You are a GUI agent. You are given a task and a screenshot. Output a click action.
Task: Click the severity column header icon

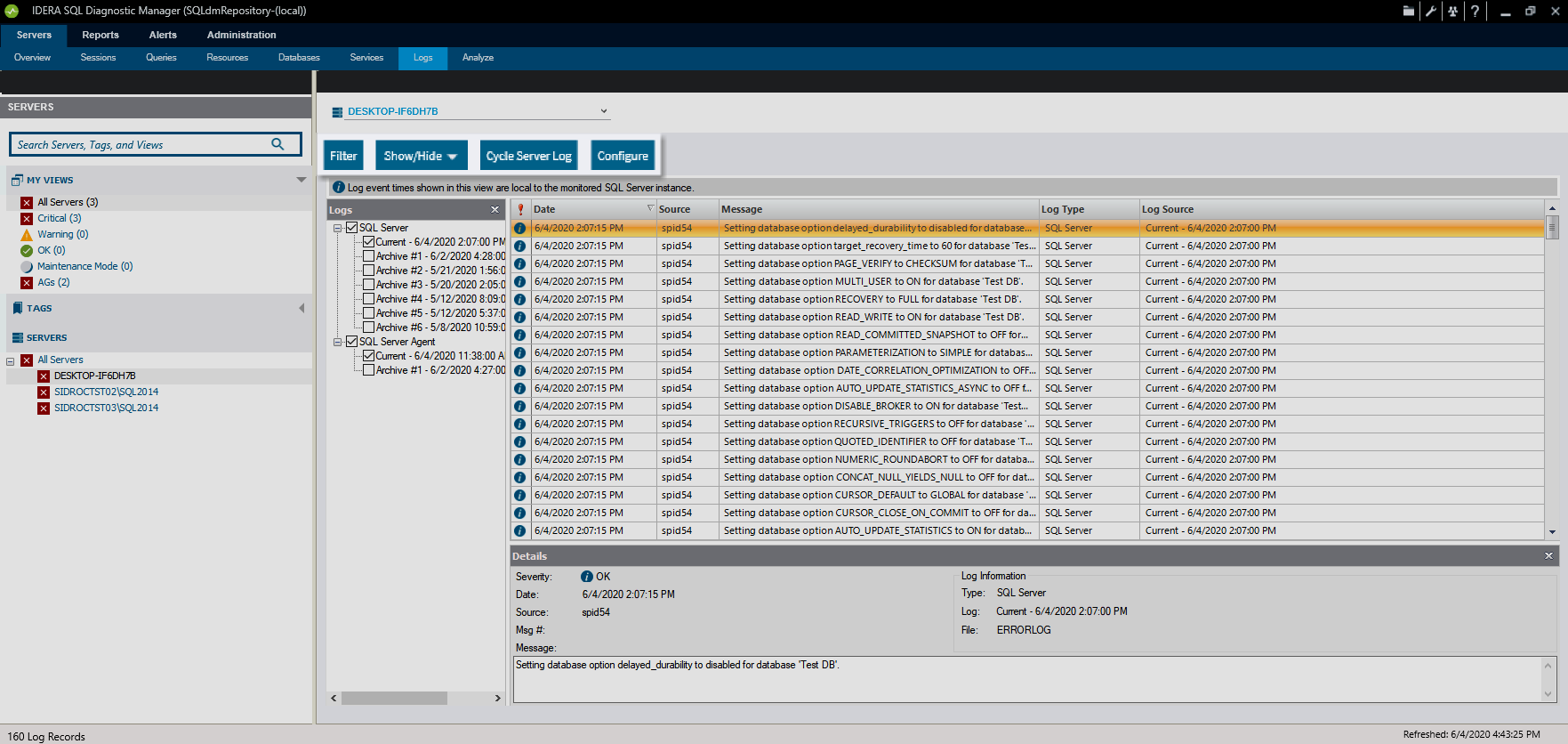click(520, 209)
